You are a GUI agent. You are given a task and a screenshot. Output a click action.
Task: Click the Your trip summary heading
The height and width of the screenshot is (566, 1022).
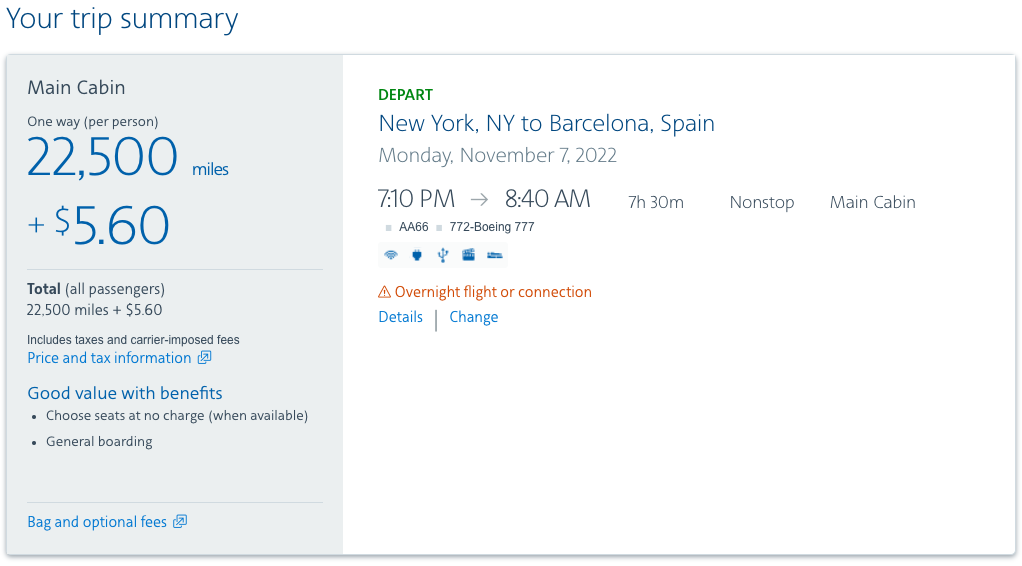click(122, 19)
